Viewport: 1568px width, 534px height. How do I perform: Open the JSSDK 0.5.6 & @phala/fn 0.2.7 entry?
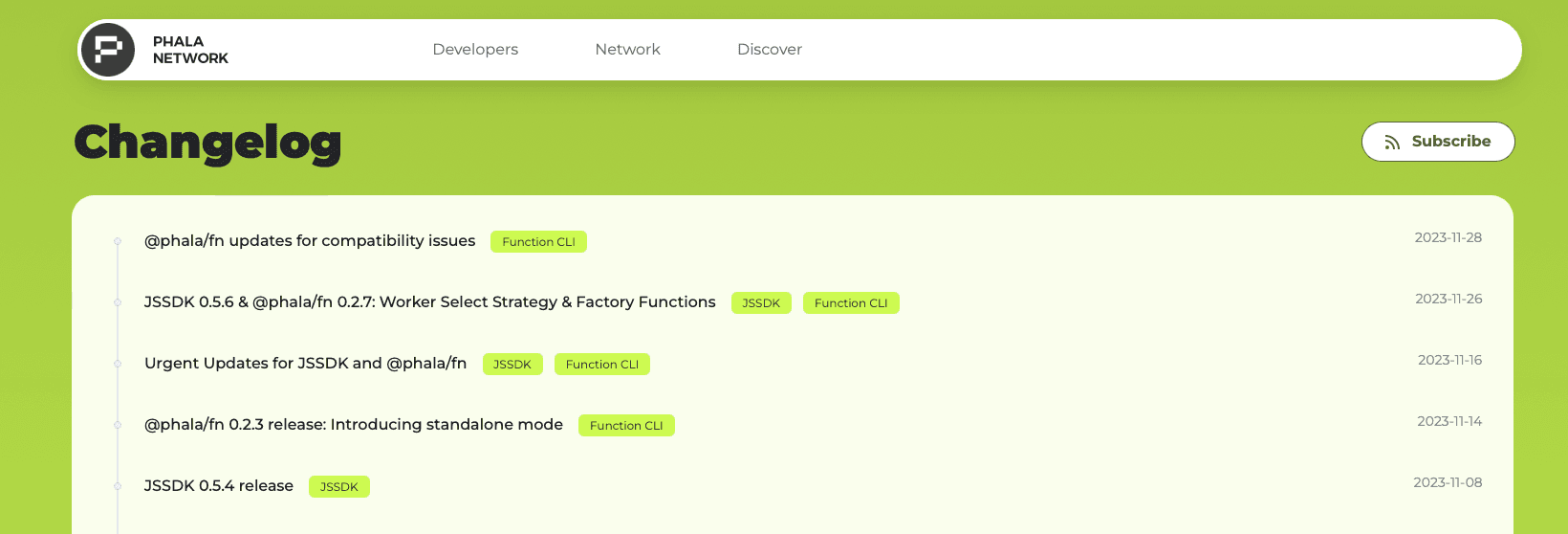pos(429,302)
